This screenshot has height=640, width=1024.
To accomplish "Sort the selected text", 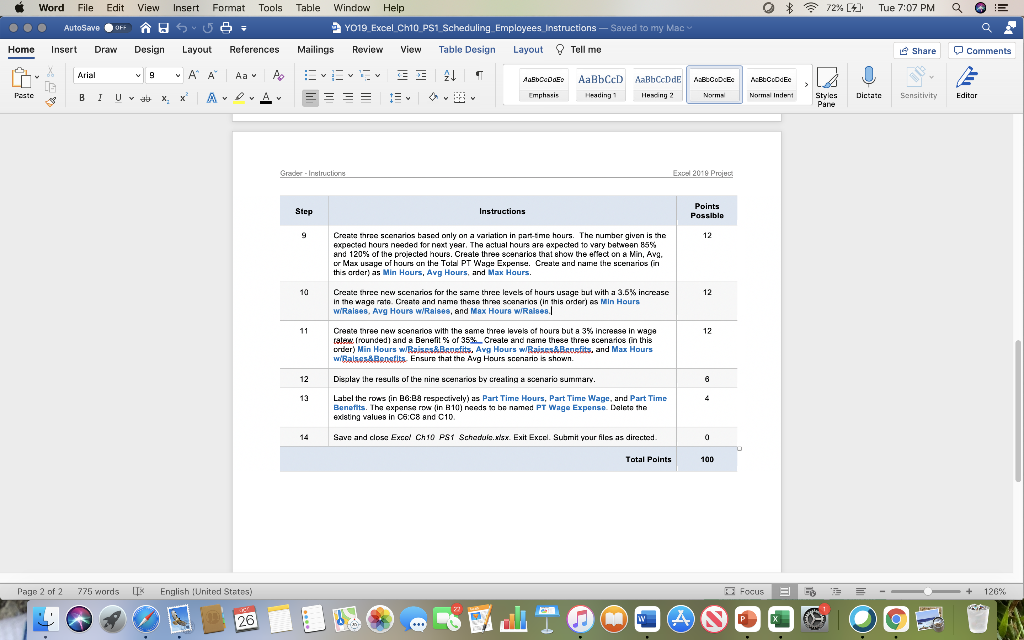I will click(x=449, y=77).
